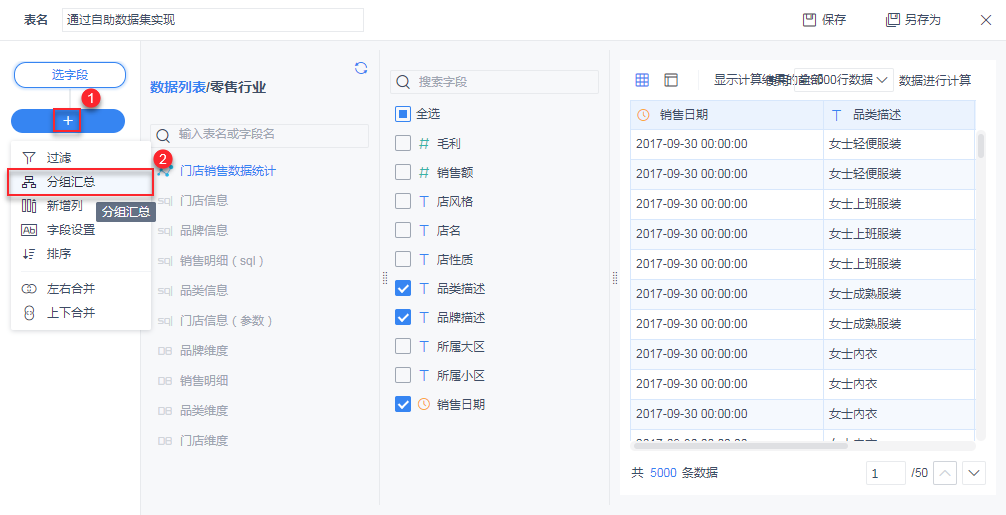
Task: Check the 所属大区 field
Action: pyautogui.click(x=403, y=346)
